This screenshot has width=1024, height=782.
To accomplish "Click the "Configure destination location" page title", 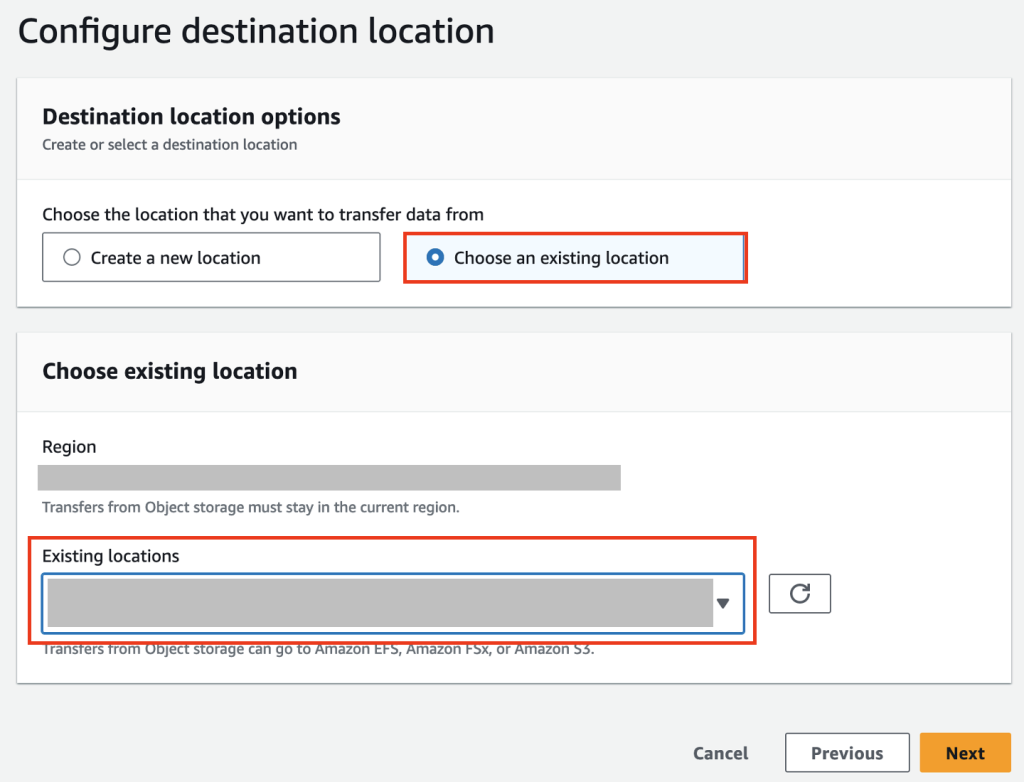I will [256, 31].
